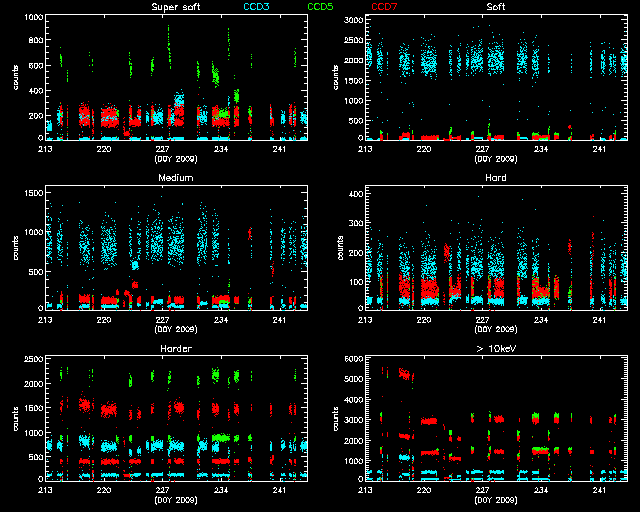Image resolution: width=640 pixels, height=512 pixels.
Task: Click the 'Hard' plot title
Action: [495, 178]
